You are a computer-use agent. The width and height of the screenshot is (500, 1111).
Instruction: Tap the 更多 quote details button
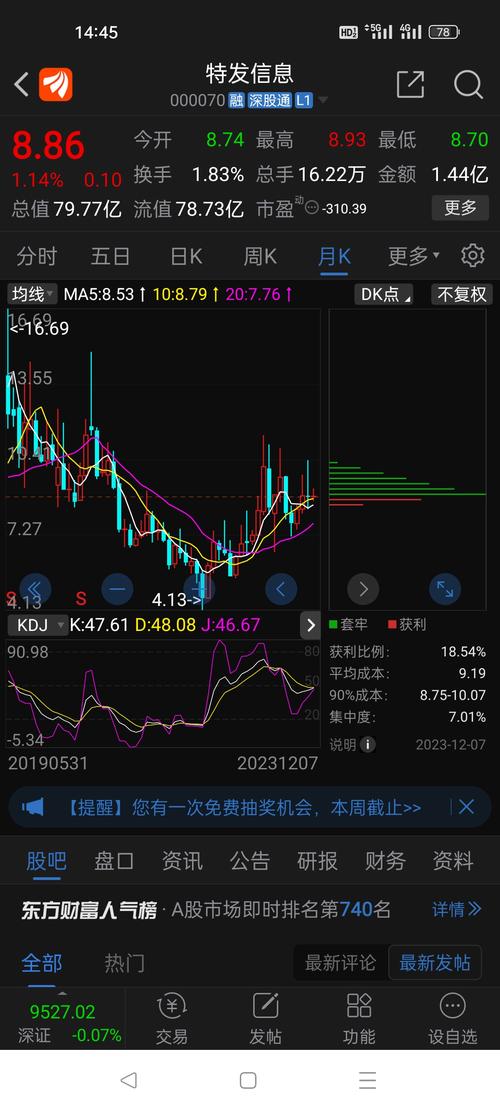(460, 208)
